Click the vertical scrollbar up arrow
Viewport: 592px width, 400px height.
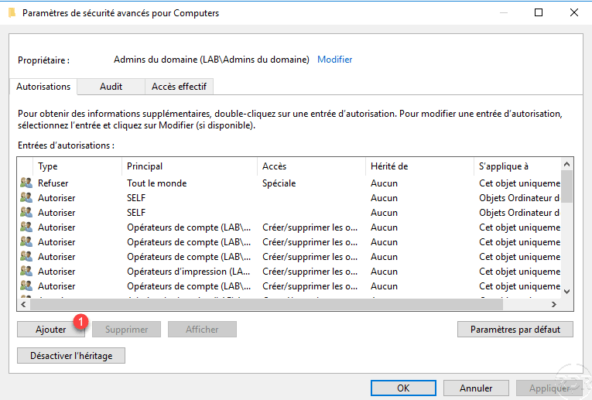tap(566, 164)
